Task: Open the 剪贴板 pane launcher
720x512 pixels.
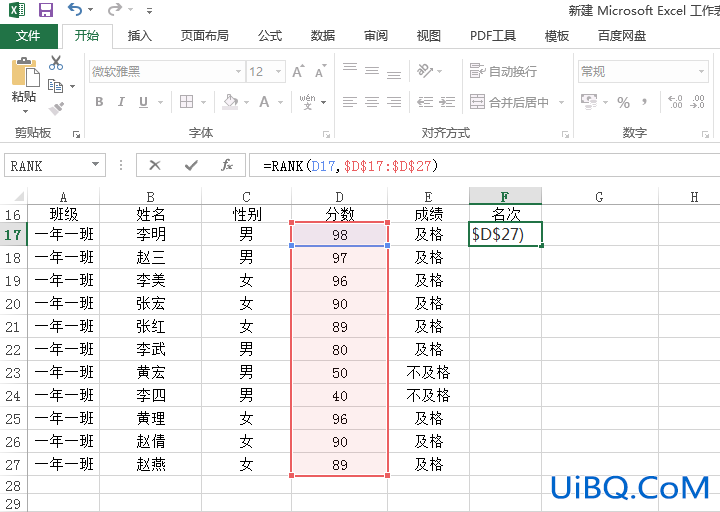Action: pos(76,134)
